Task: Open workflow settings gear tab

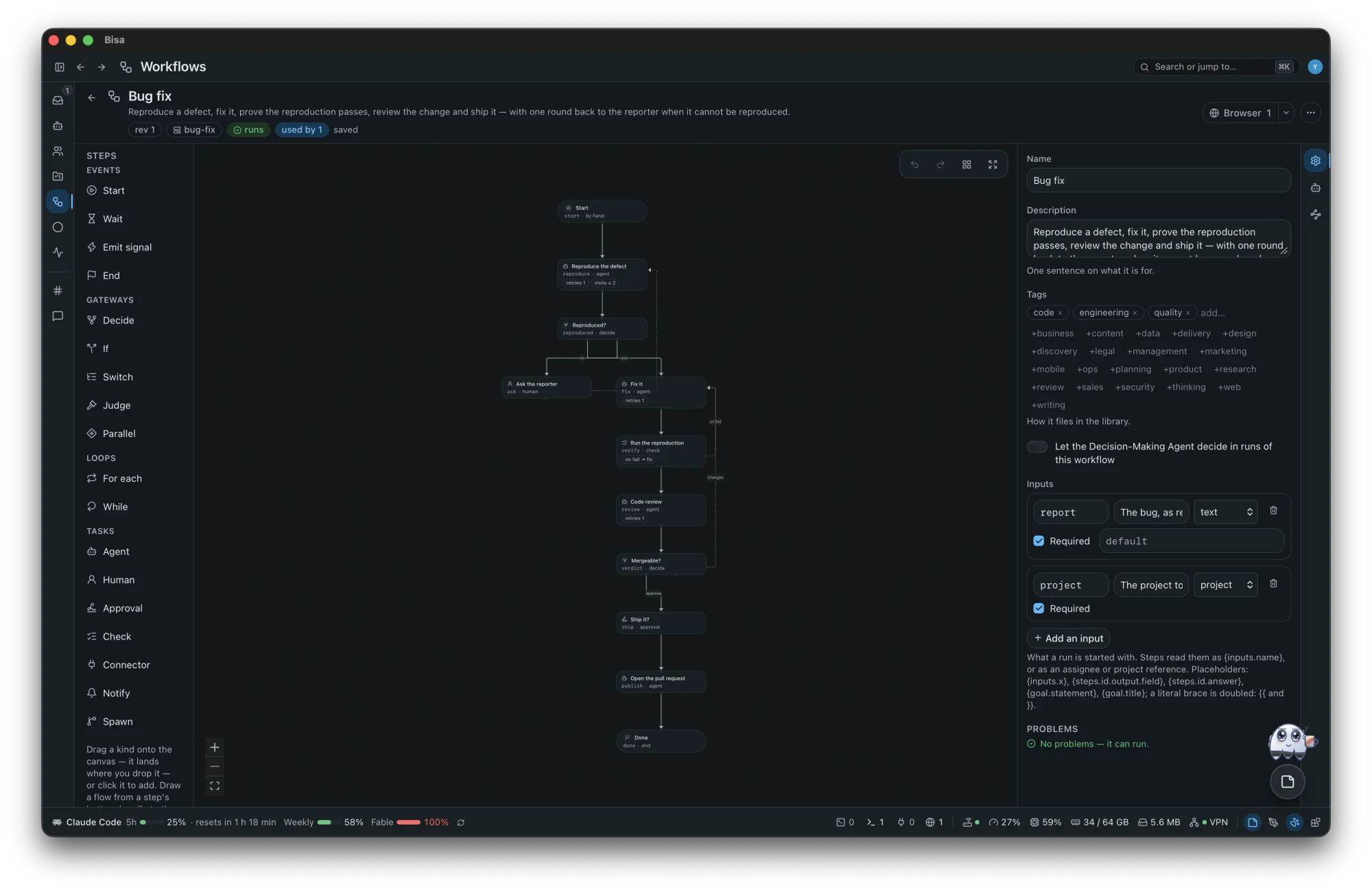Action: pyautogui.click(x=1315, y=161)
